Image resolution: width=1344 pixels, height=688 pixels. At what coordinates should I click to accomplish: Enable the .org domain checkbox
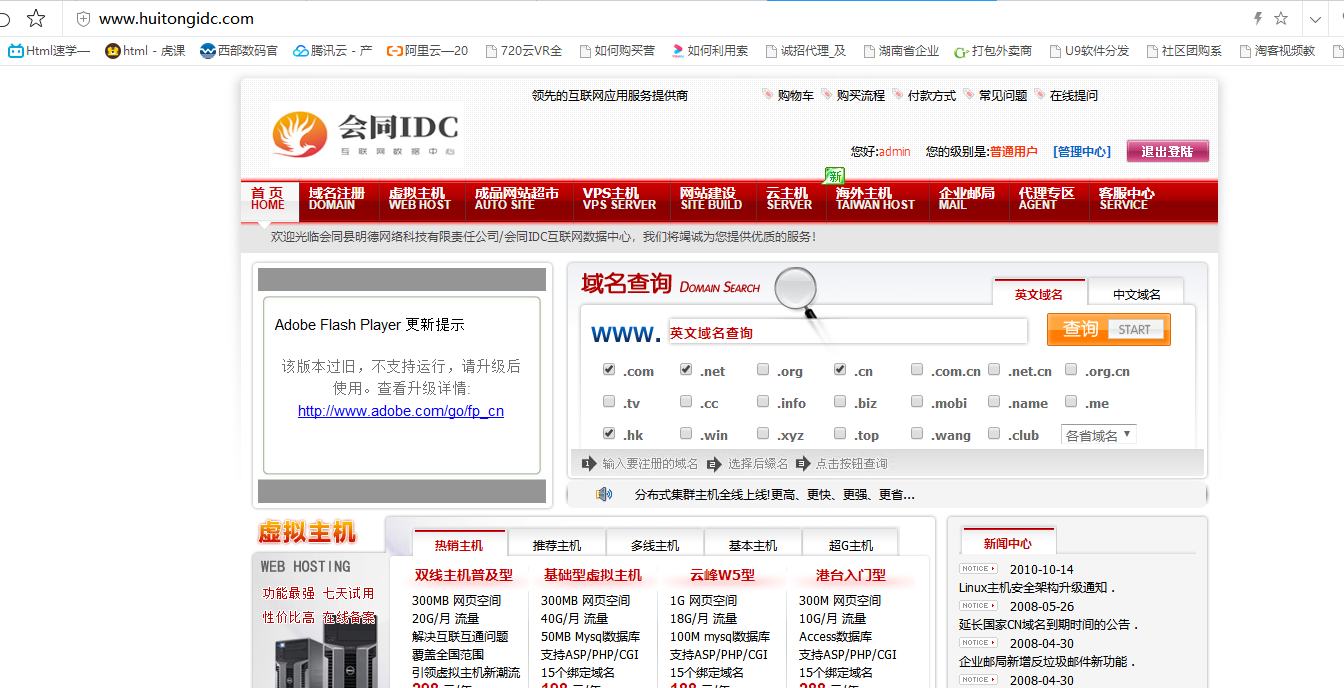tap(763, 370)
